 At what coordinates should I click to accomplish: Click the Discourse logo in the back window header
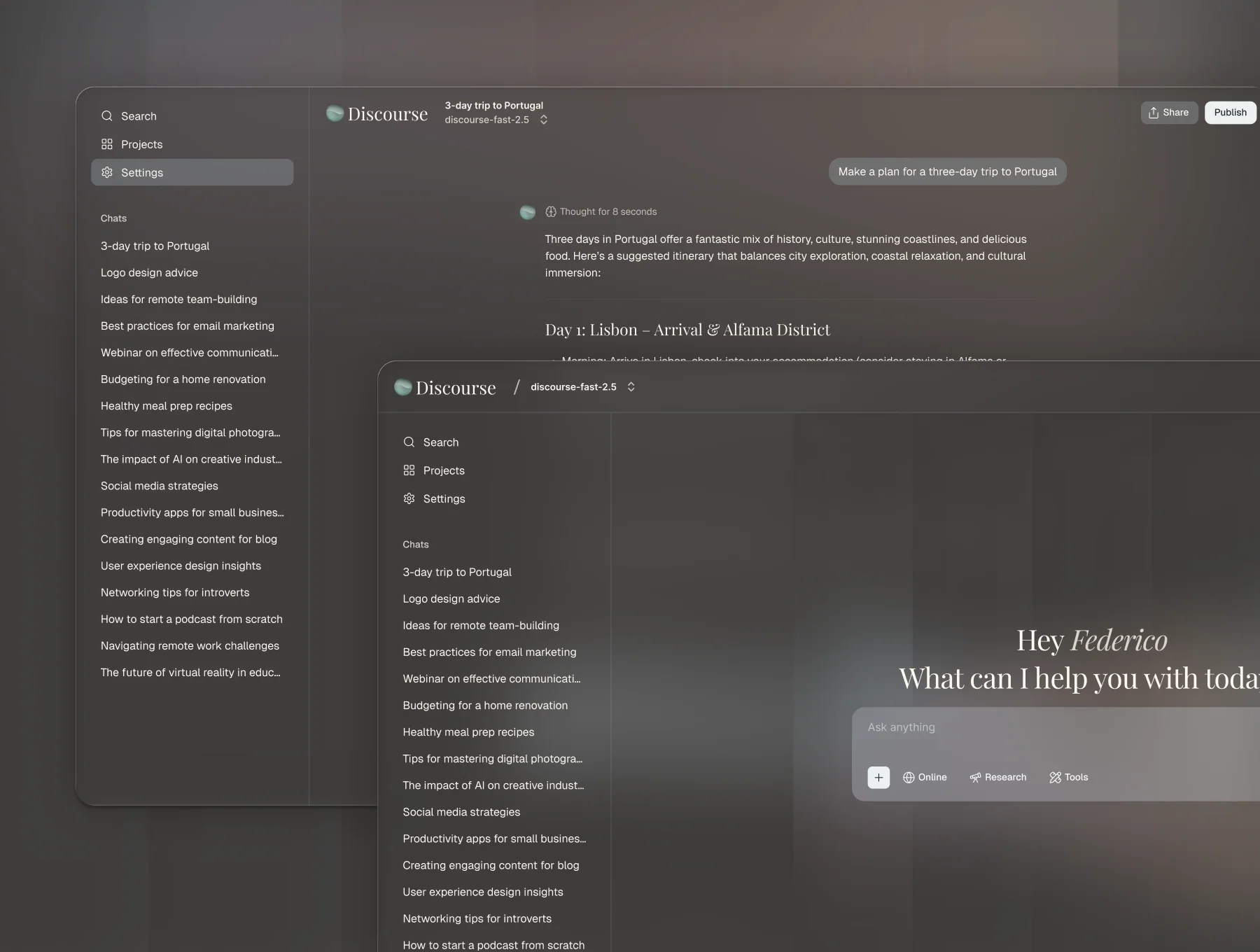pyautogui.click(x=377, y=113)
